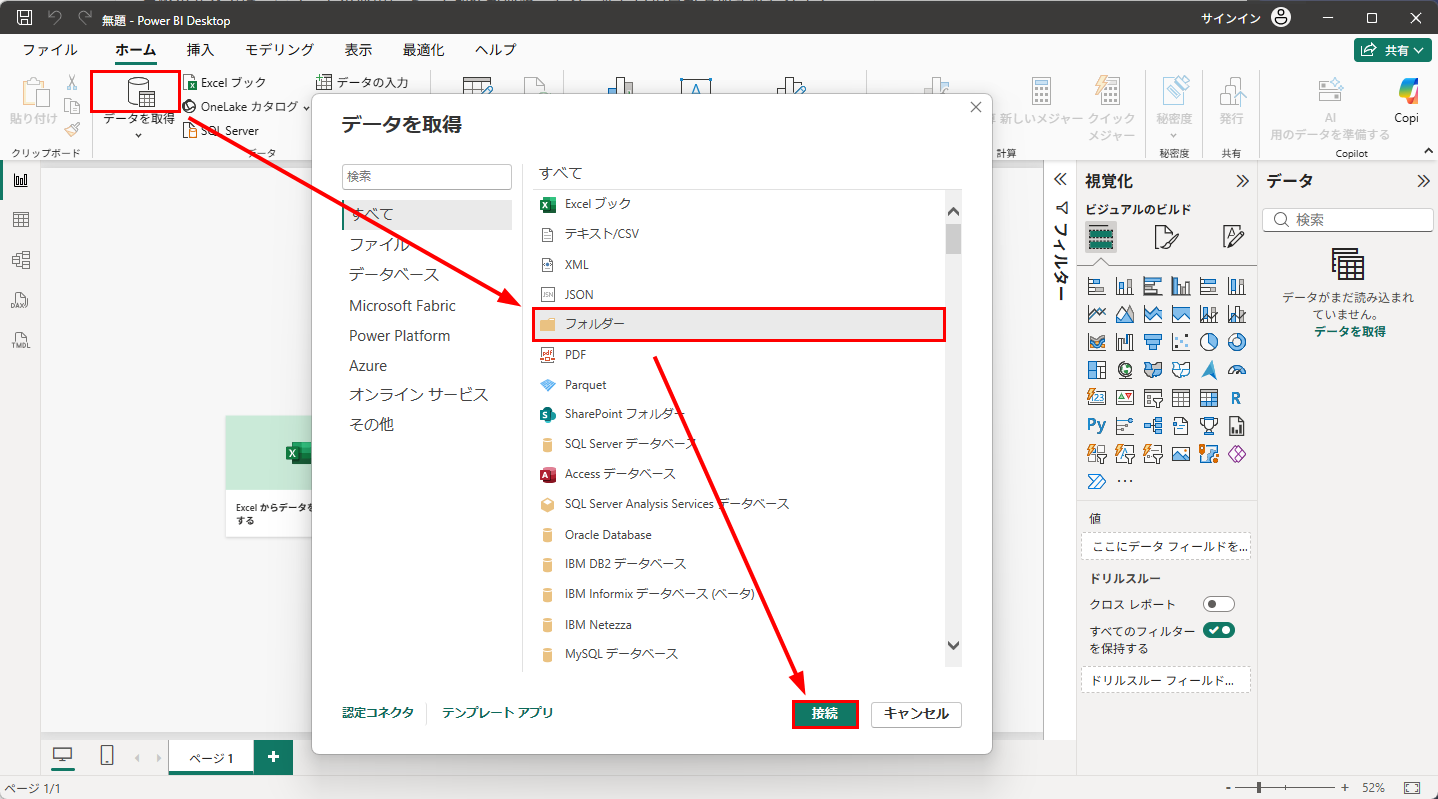The height and width of the screenshot is (799, 1438).
Task: Open the Format visual paintbrush tab
Action: point(1167,238)
